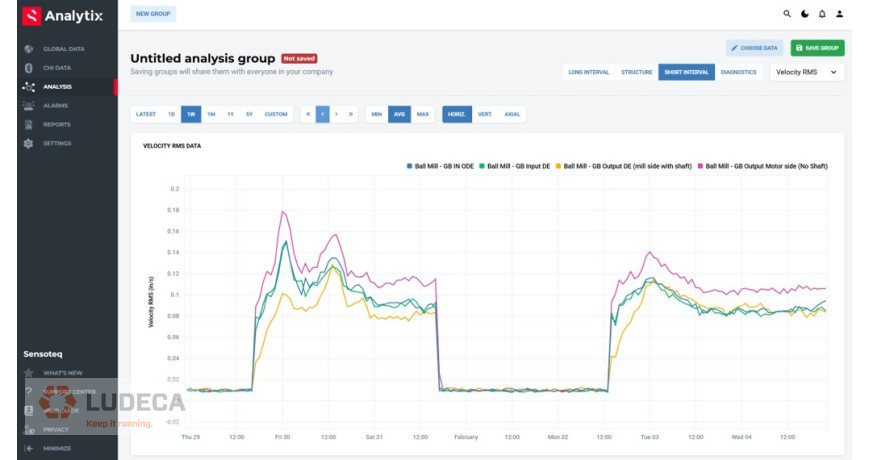
Task: Jump to latest period double-right arrow
Action: click(351, 114)
